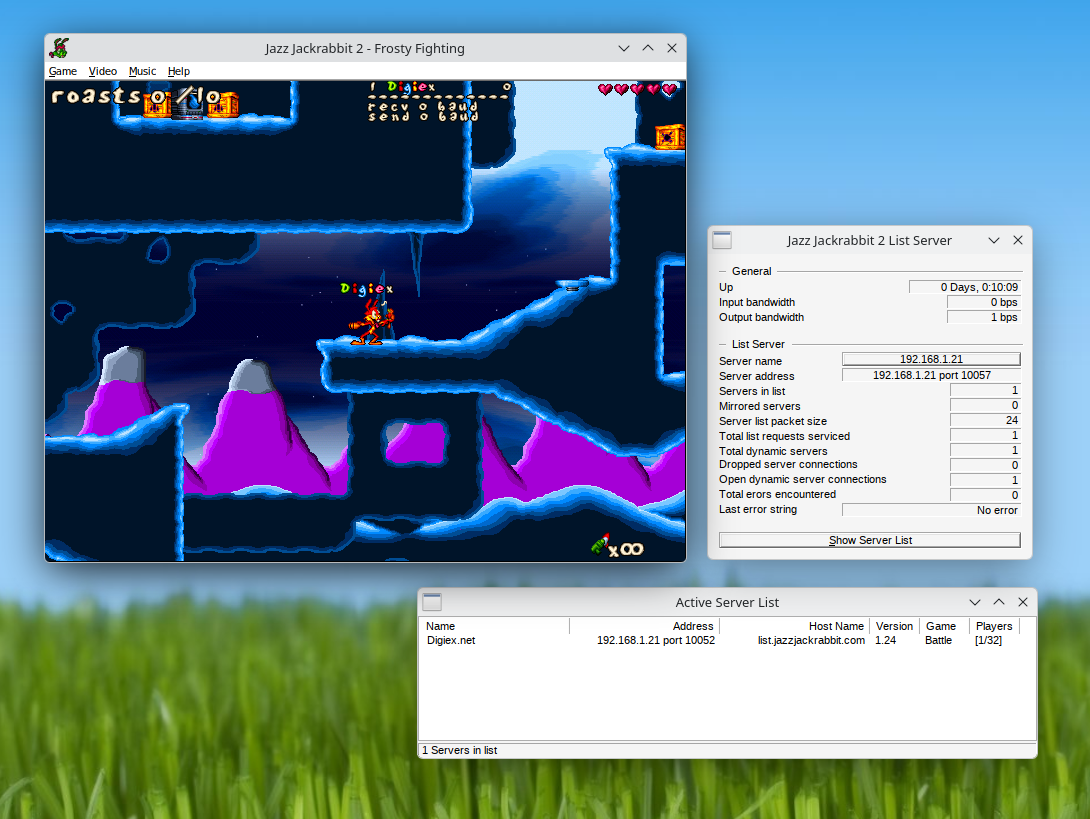Click the 1.24 version cell
The height and width of the screenshot is (819, 1090).
click(886, 640)
